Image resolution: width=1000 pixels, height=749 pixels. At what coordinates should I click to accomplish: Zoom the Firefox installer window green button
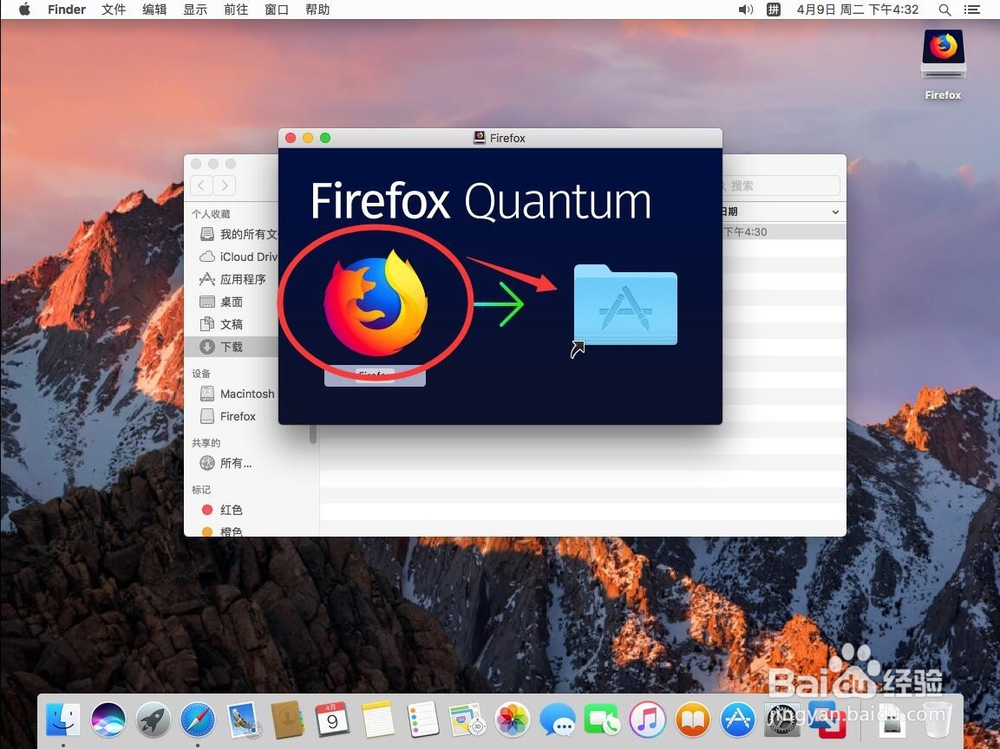click(x=325, y=138)
